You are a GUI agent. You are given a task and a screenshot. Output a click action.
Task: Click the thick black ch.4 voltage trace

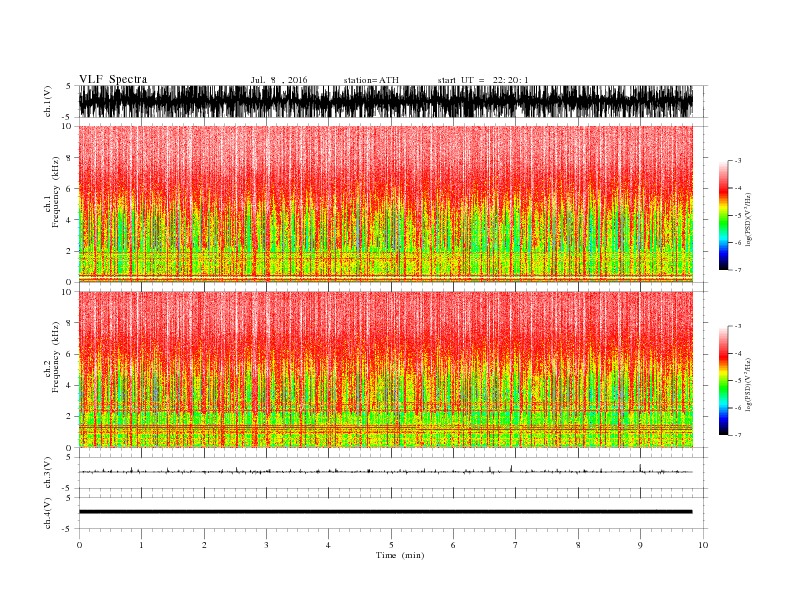pyautogui.click(x=386, y=512)
